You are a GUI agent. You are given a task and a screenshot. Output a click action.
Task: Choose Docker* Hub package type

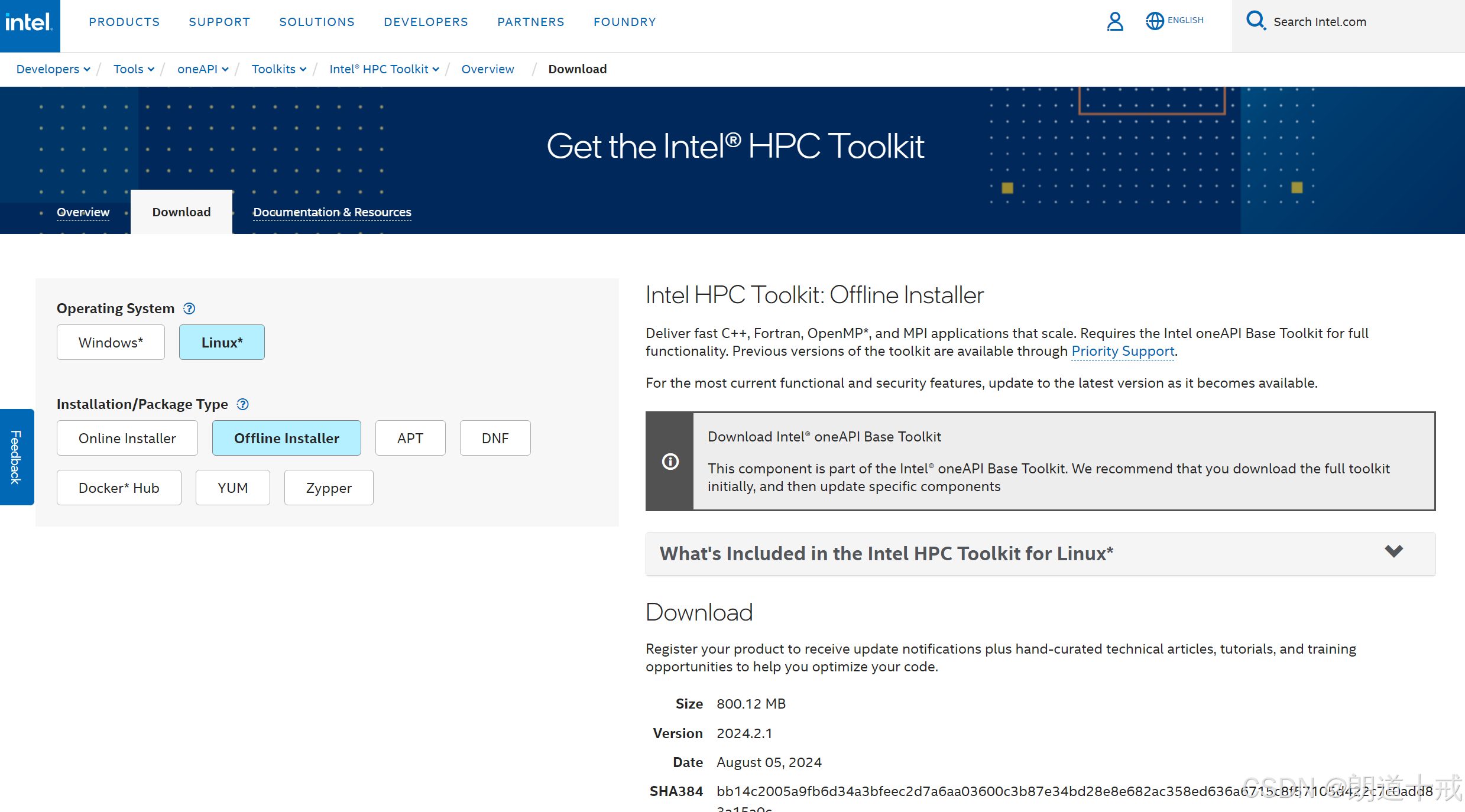(x=119, y=488)
